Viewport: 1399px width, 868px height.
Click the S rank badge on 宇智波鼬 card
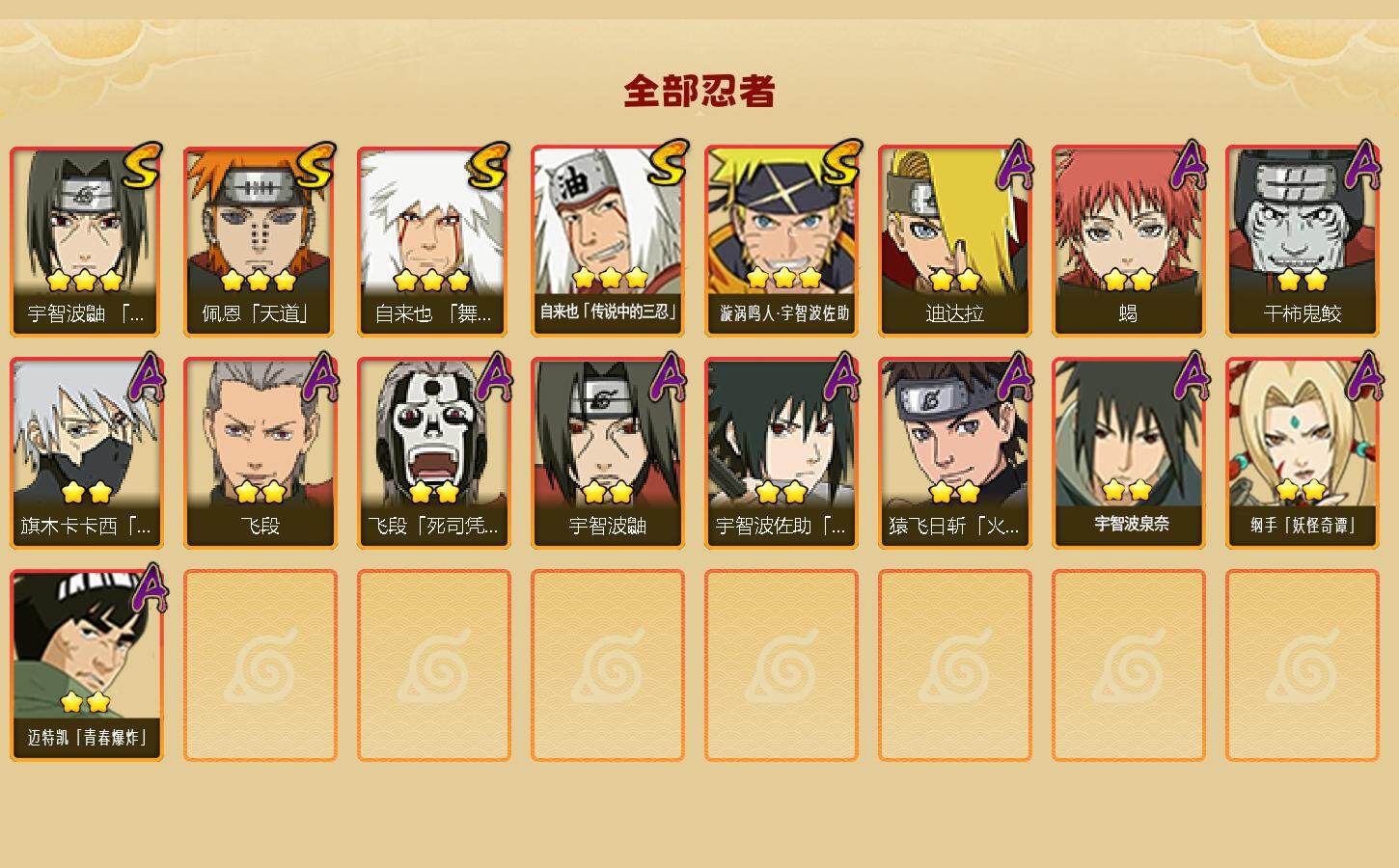pyautogui.click(x=142, y=166)
